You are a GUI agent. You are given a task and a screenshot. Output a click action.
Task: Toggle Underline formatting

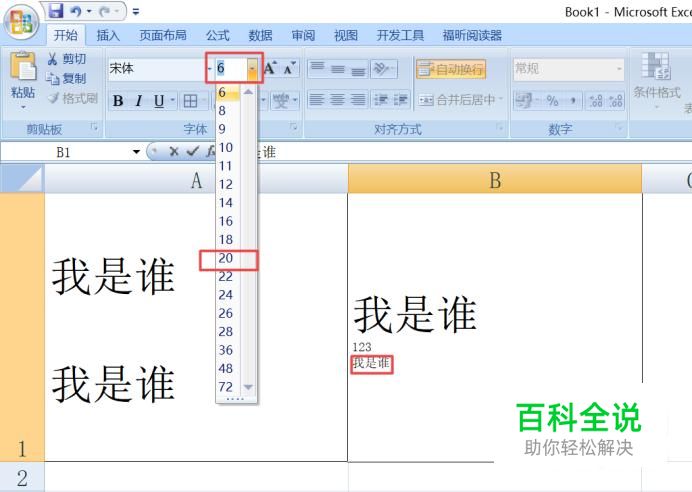pyautogui.click(x=159, y=101)
